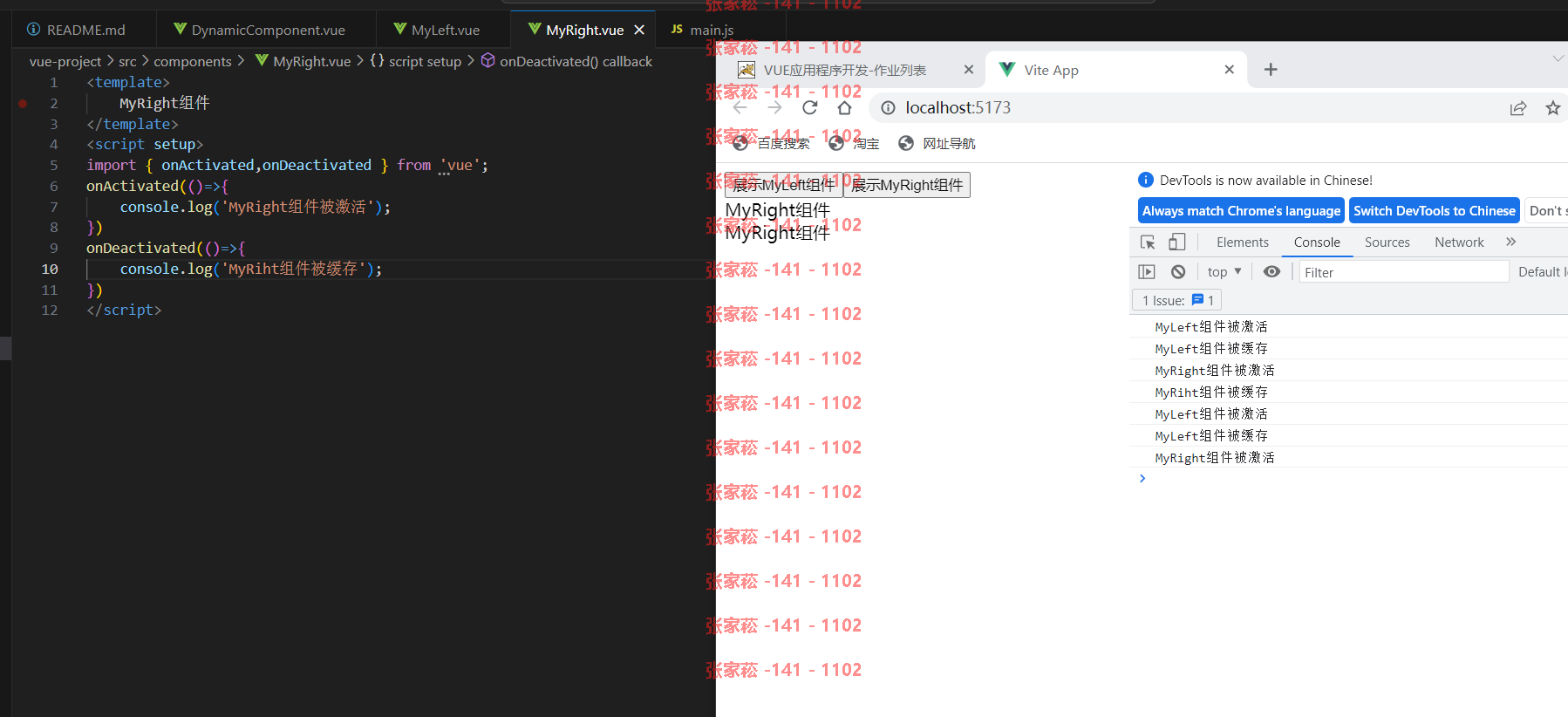Viewport: 1568px width, 717px height.
Task: Close the MyRight.vue editor tab
Action: click(x=639, y=30)
